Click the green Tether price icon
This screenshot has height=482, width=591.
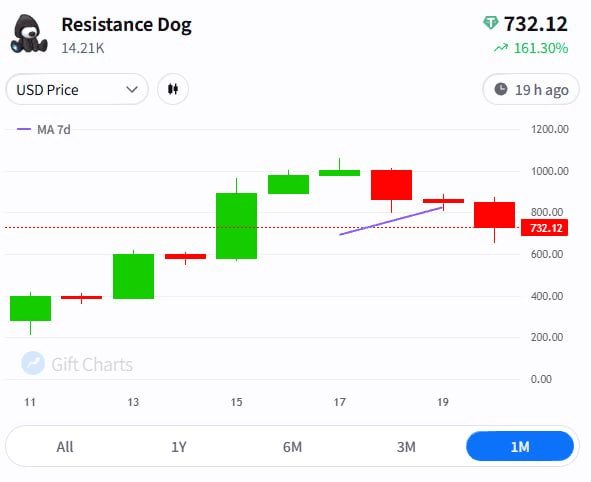491,23
